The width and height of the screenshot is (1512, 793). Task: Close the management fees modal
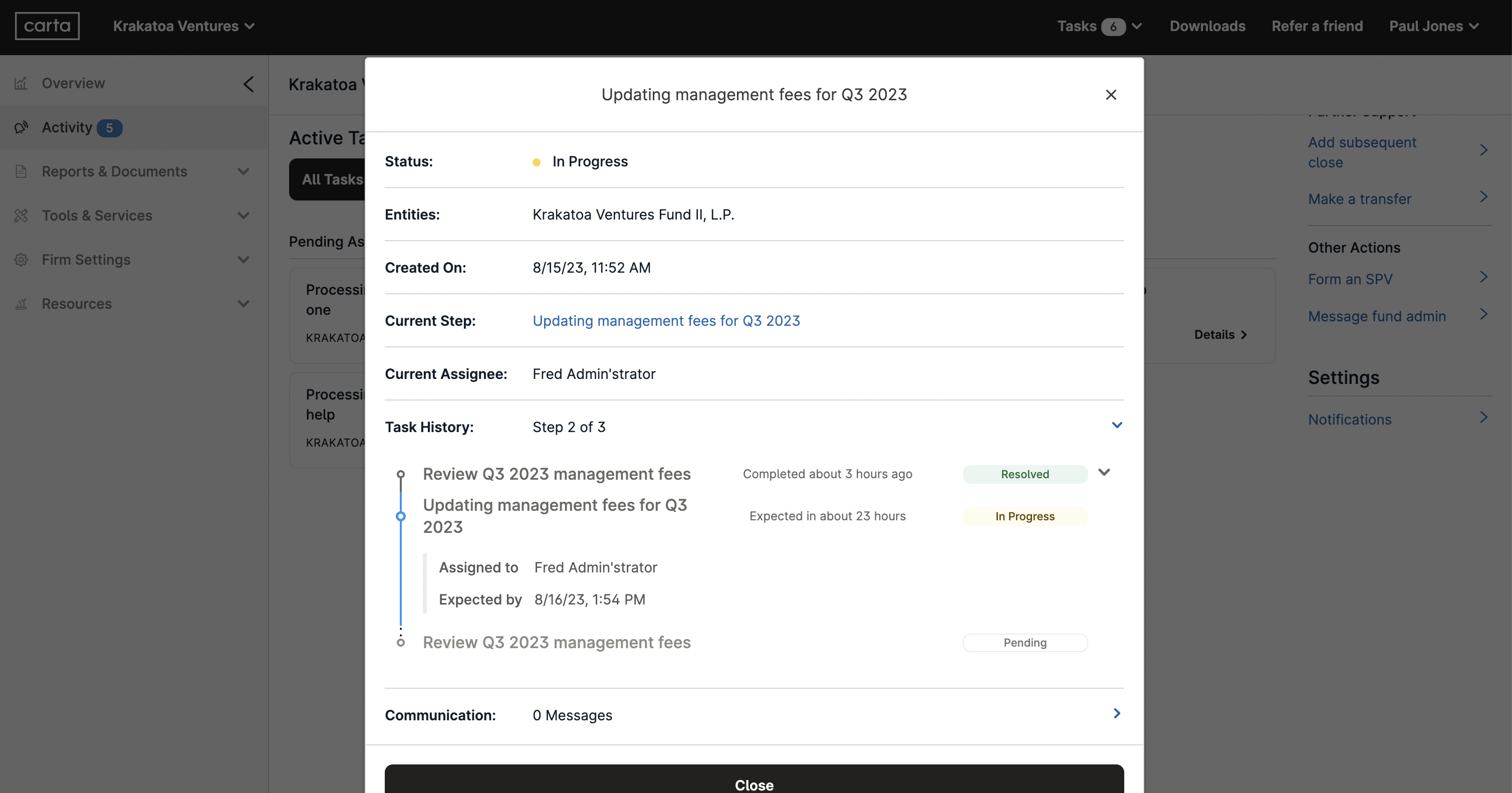point(1111,94)
